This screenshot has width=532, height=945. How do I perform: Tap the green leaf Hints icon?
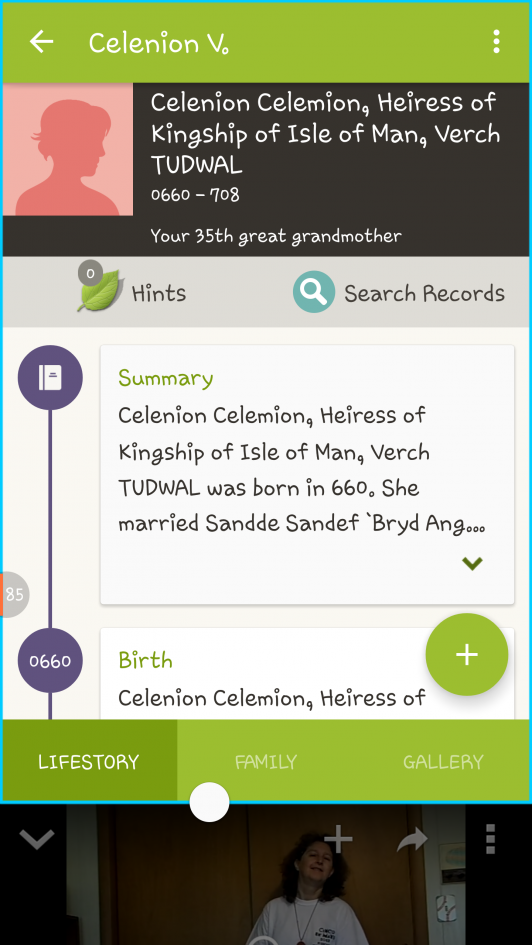[x=99, y=292]
